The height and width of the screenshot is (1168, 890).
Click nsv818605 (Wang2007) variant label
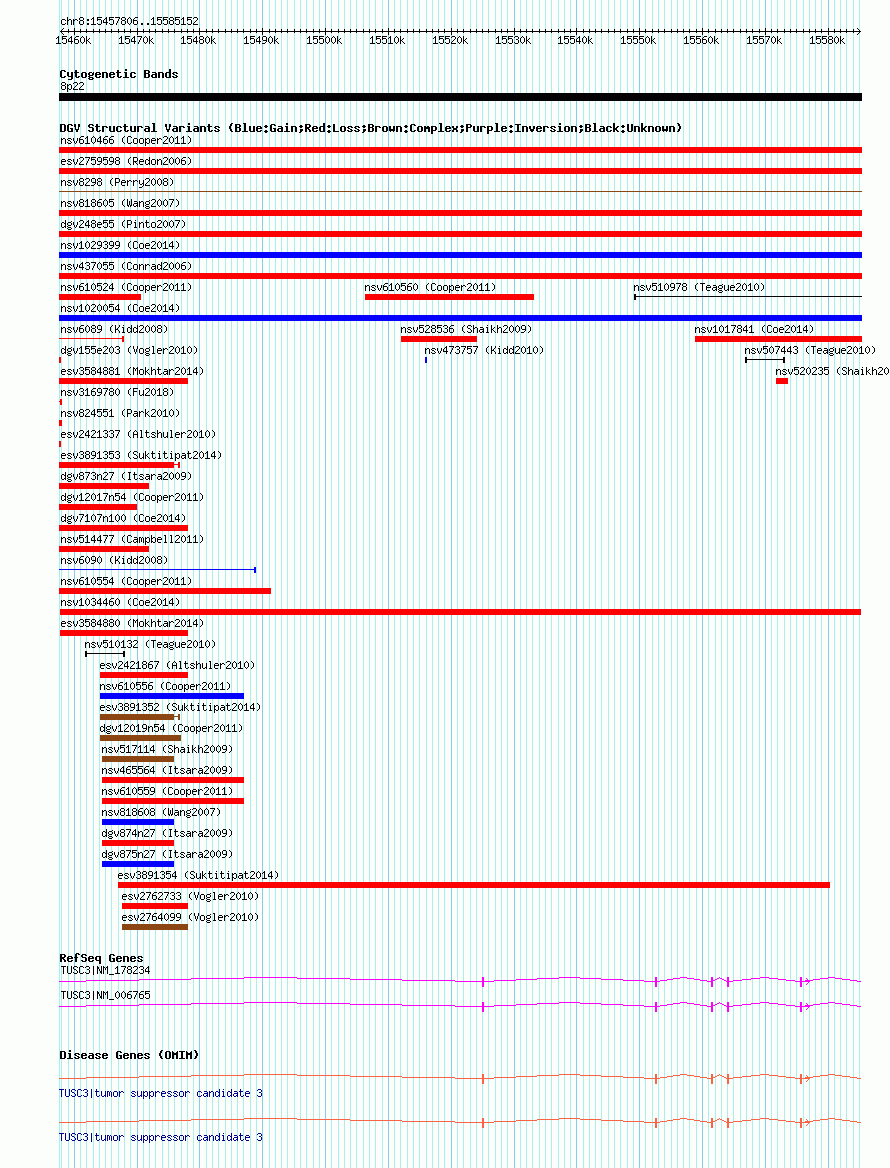coord(120,203)
